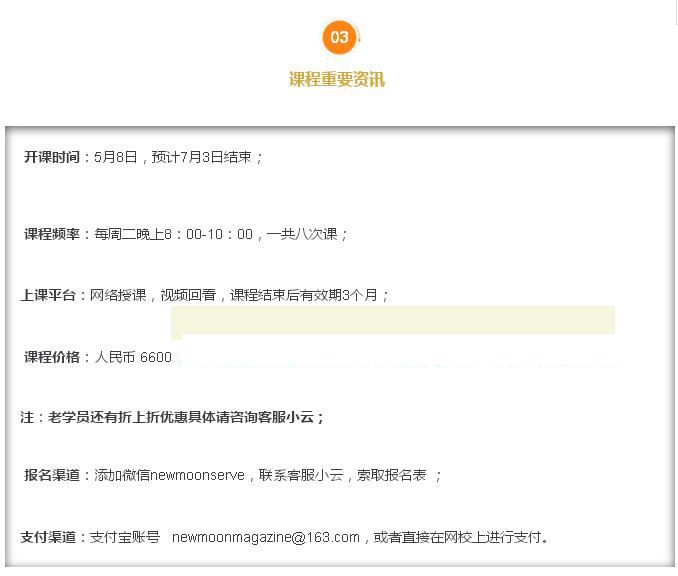Click the 课程重要资讯 heading

click(x=337, y=80)
